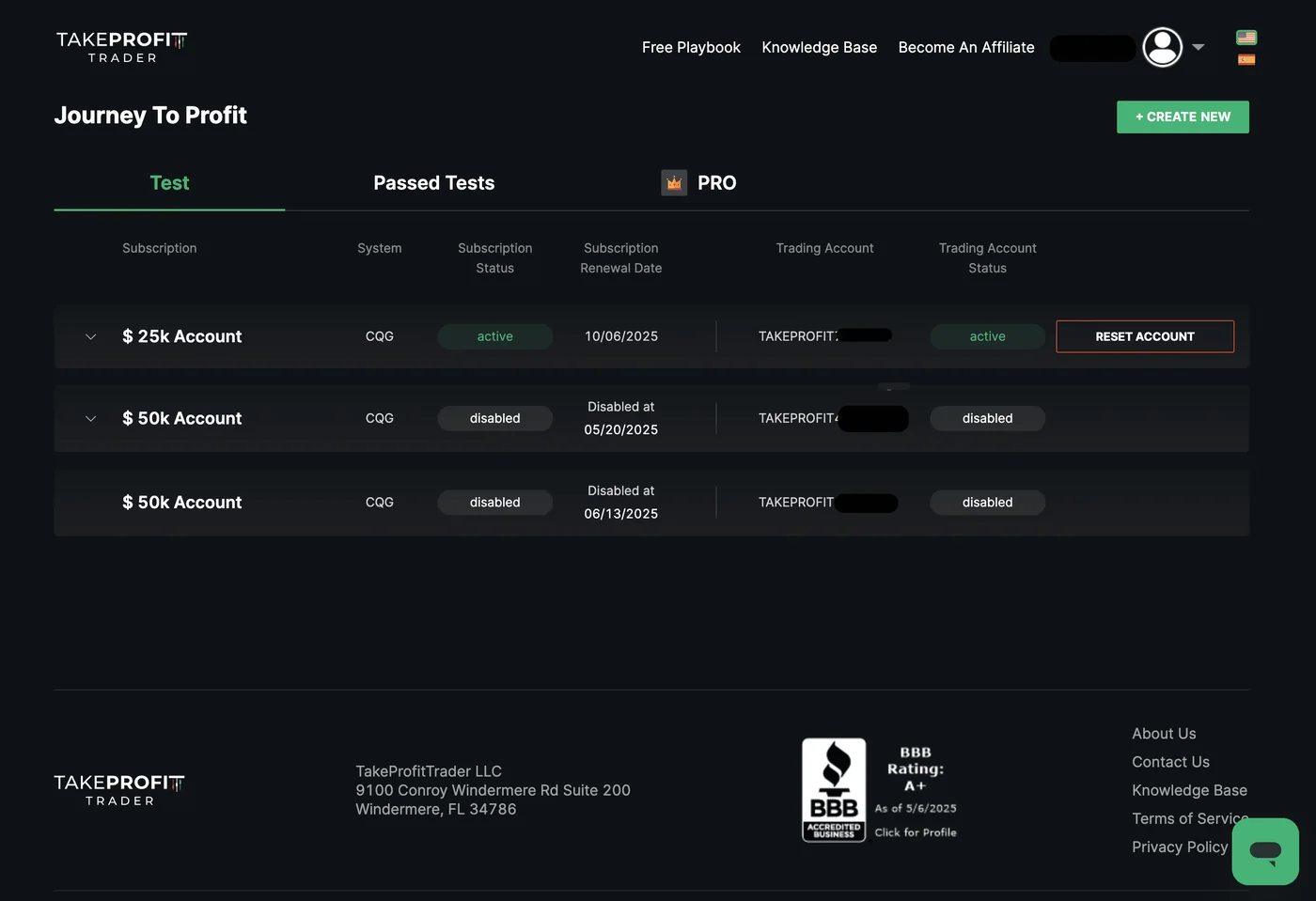Open the Contact Us footer link
Image resolution: width=1316 pixels, height=901 pixels.
coord(1170,762)
